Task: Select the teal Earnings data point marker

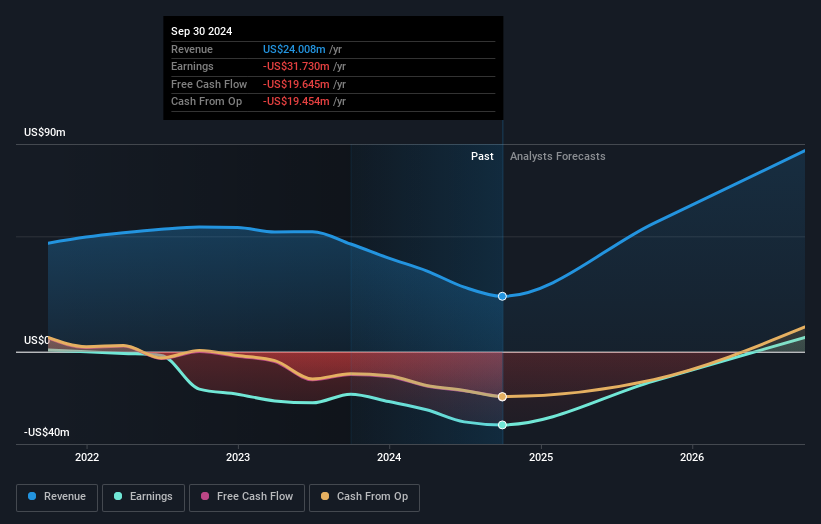Action: 502,425
